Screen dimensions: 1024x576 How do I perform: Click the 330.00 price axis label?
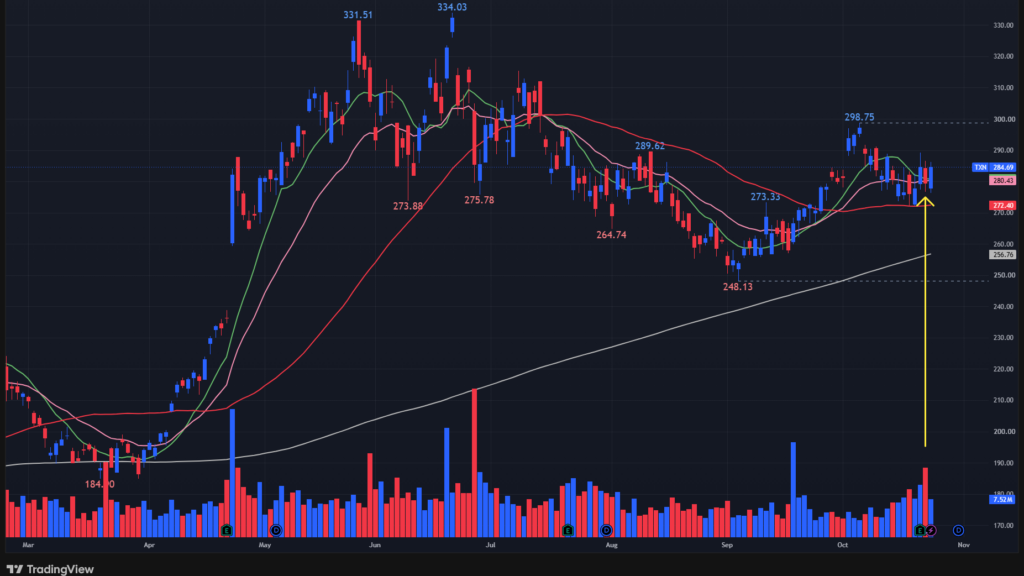[1003, 25]
